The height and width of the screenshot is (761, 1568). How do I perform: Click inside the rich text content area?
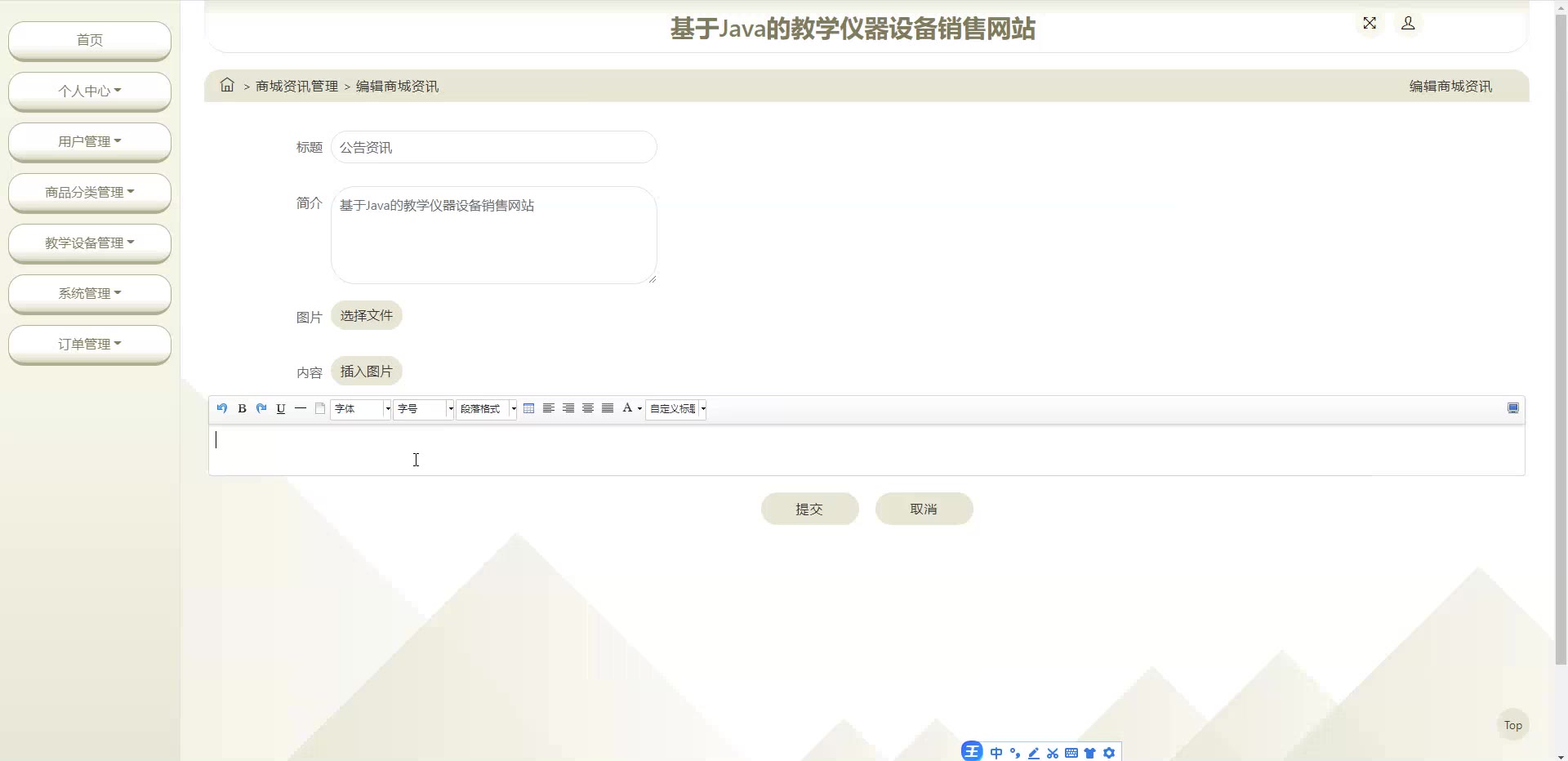click(x=866, y=450)
